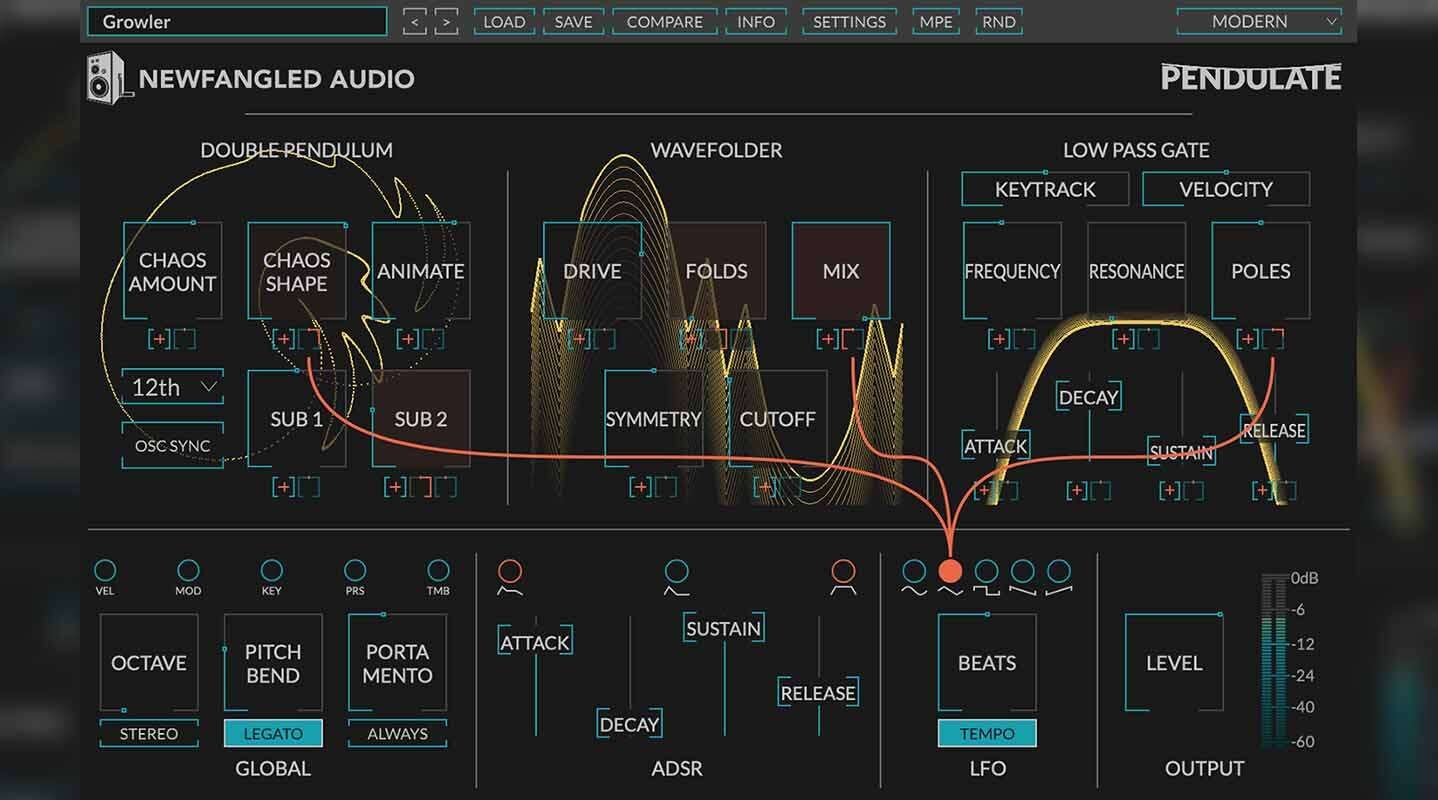
Task: Click the ADSR SUSTAIN slider handle
Action: tap(724, 628)
